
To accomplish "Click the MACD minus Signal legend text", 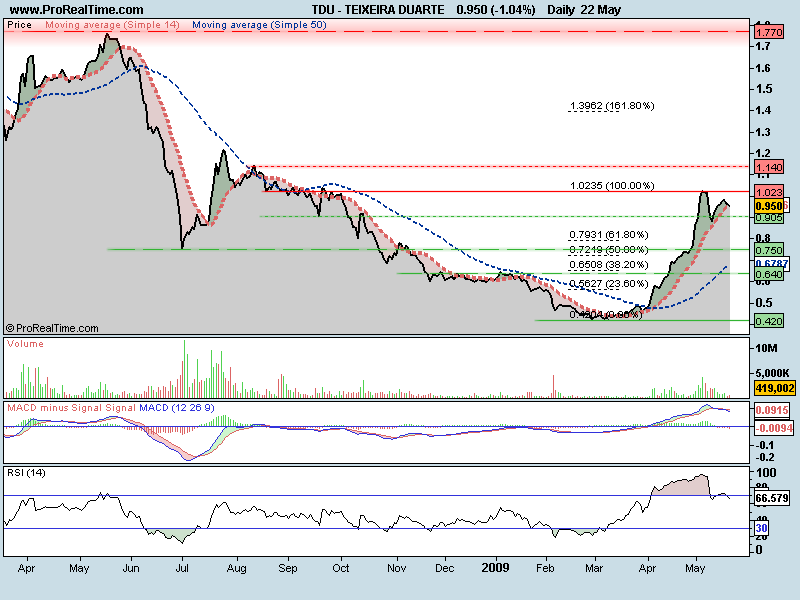I will [55, 408].
